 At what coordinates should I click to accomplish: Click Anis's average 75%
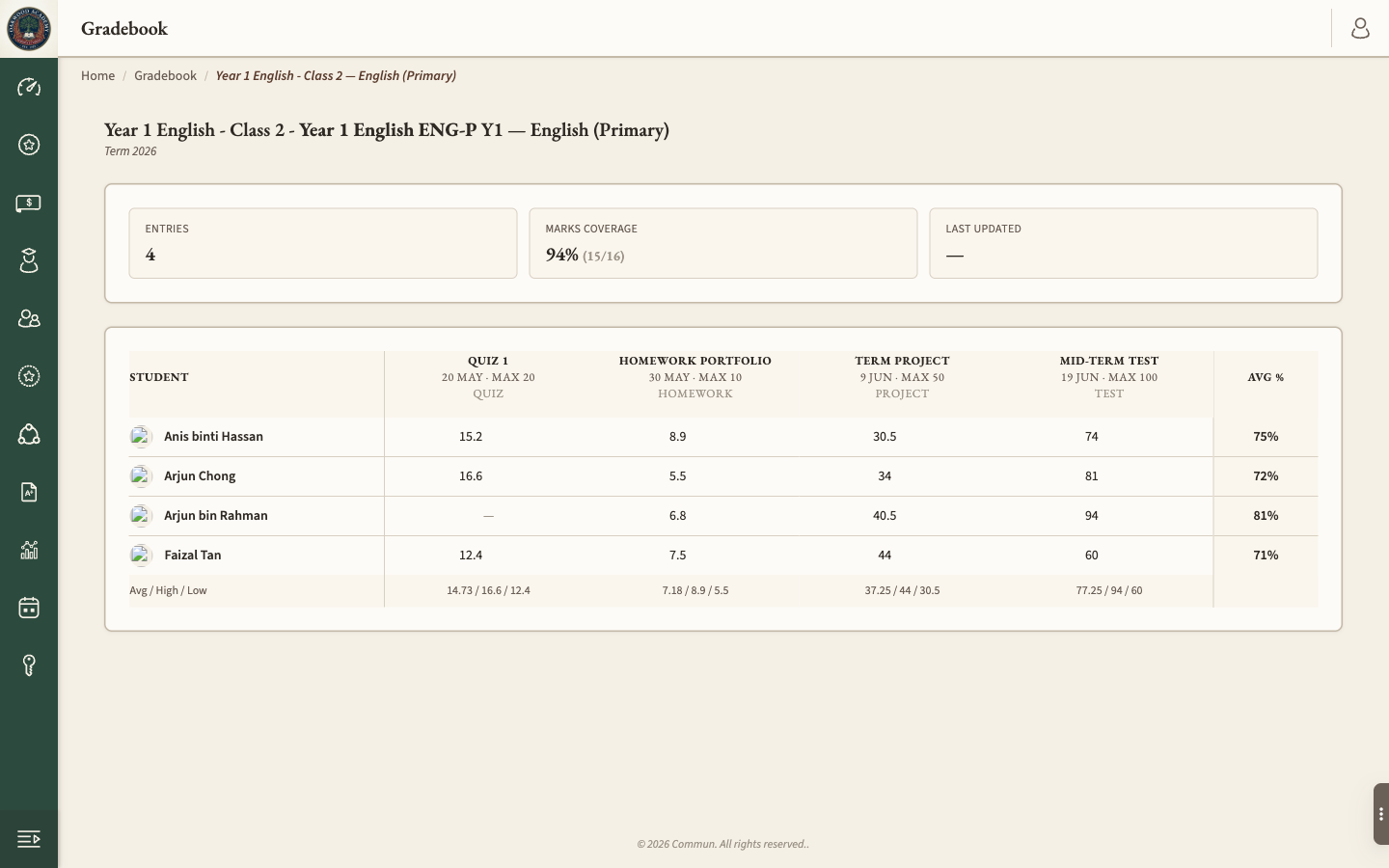click(1266, 436)
